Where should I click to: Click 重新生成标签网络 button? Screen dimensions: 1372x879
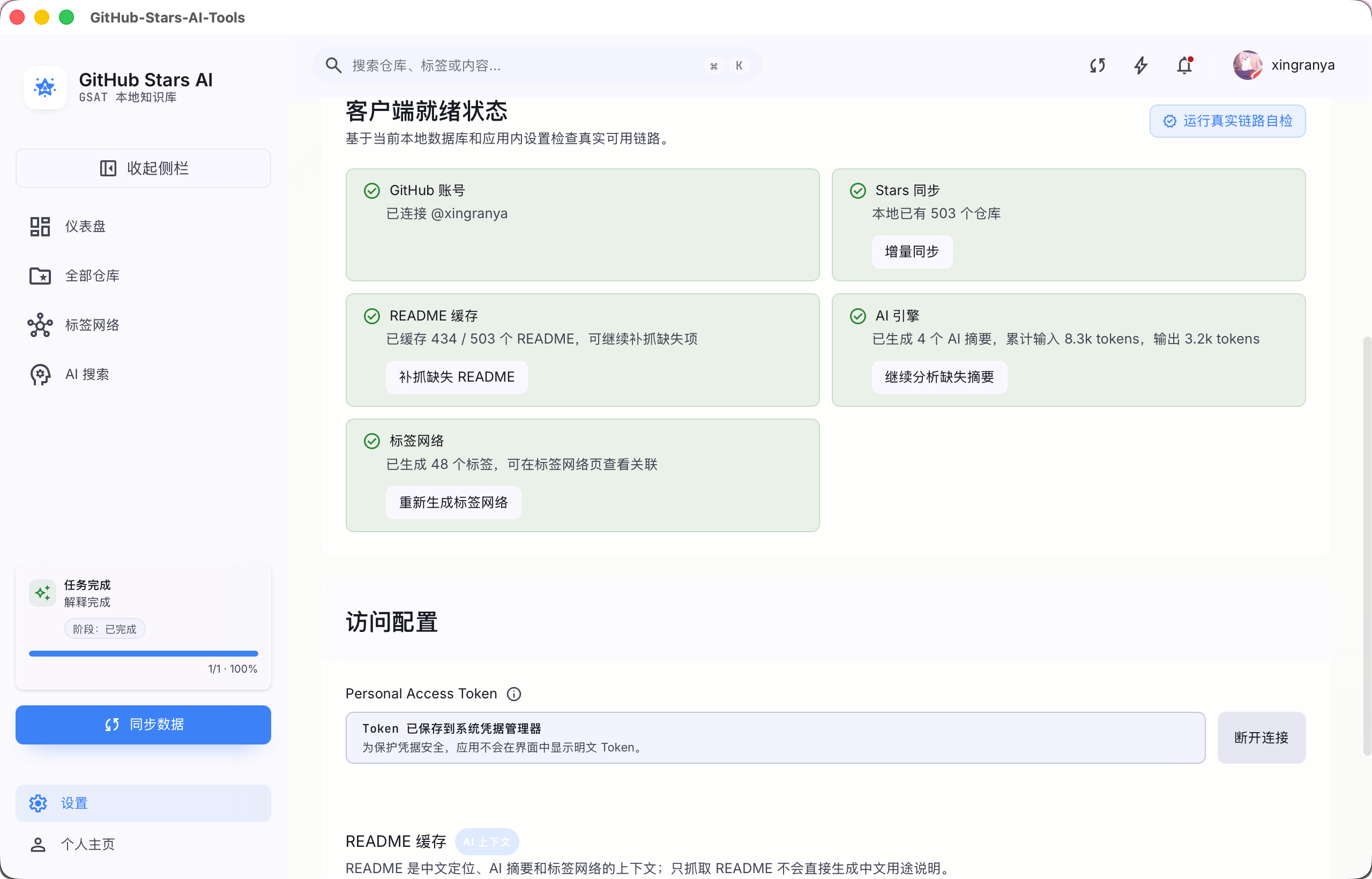(x=454, y=503)
